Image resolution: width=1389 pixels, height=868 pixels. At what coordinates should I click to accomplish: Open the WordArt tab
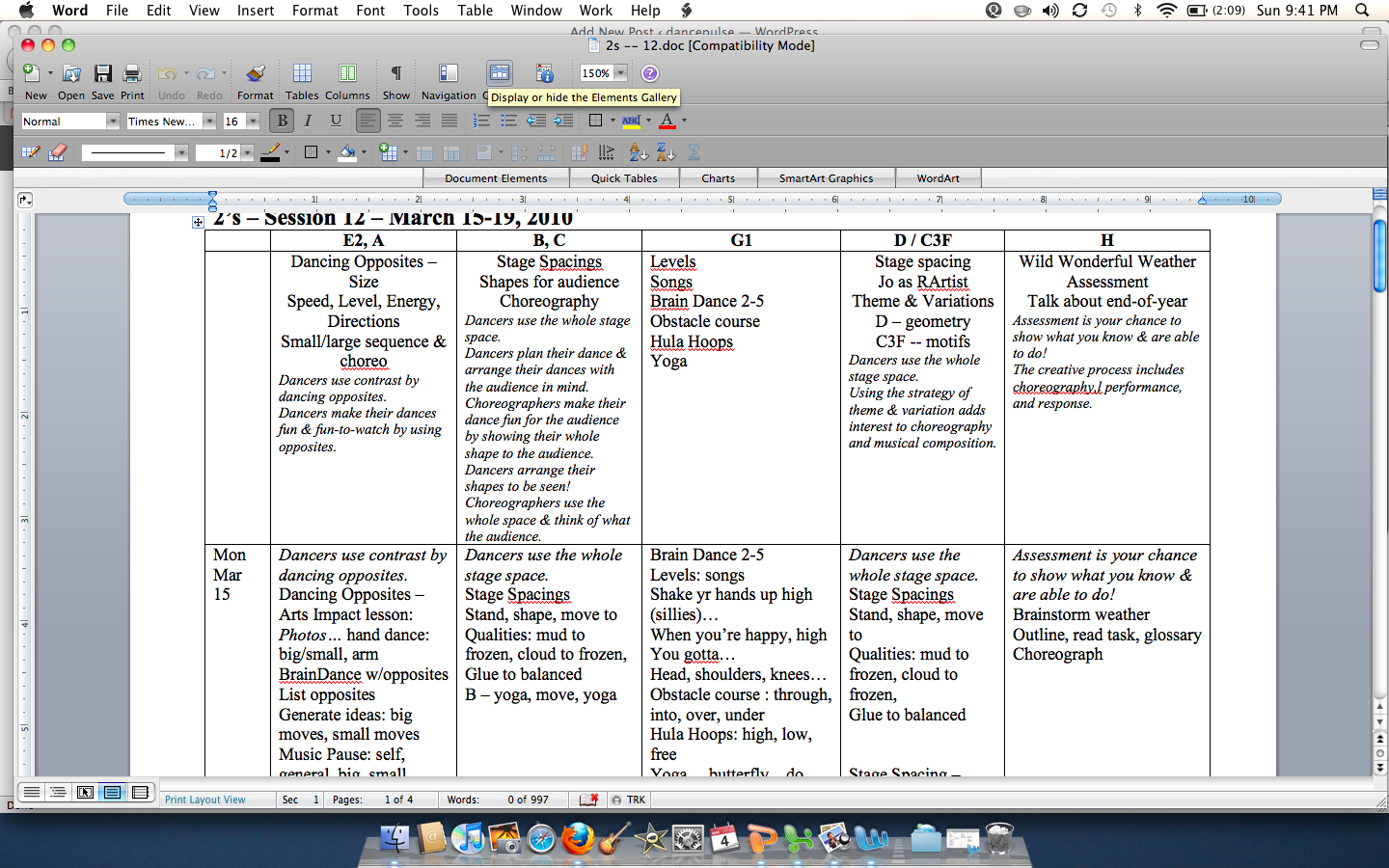tap(938, 178)
